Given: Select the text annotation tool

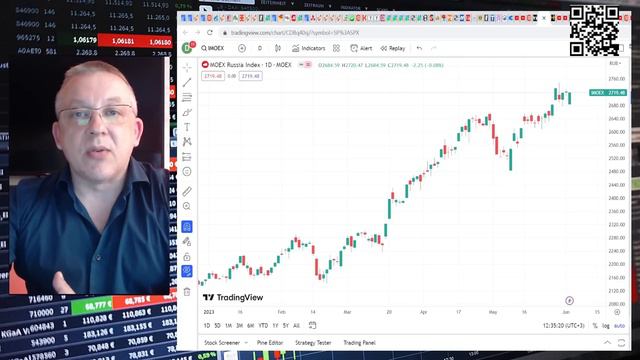Looking at the screenshot, I should [x=187, y=127].
